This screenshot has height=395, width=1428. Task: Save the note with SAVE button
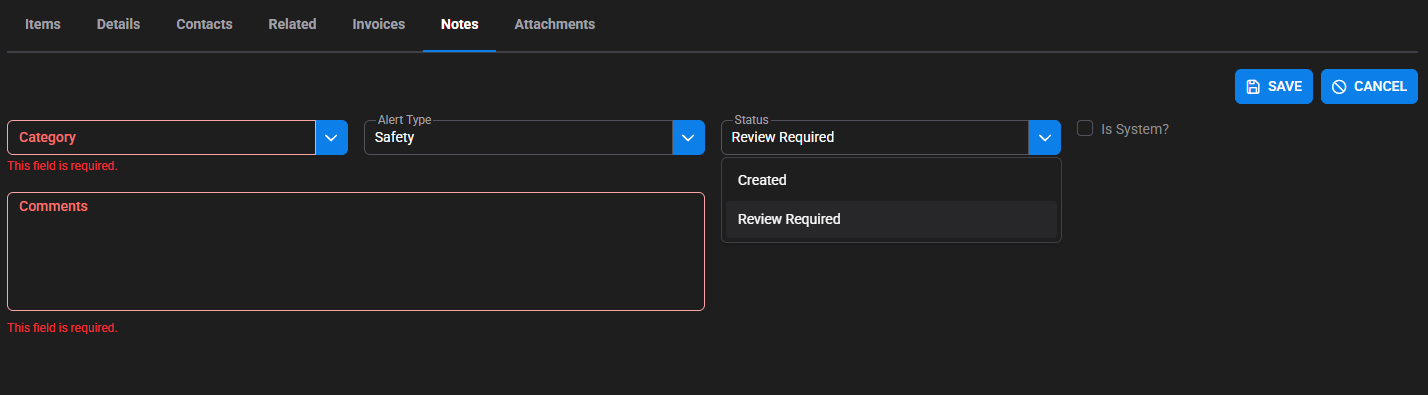coord(1273,87)
